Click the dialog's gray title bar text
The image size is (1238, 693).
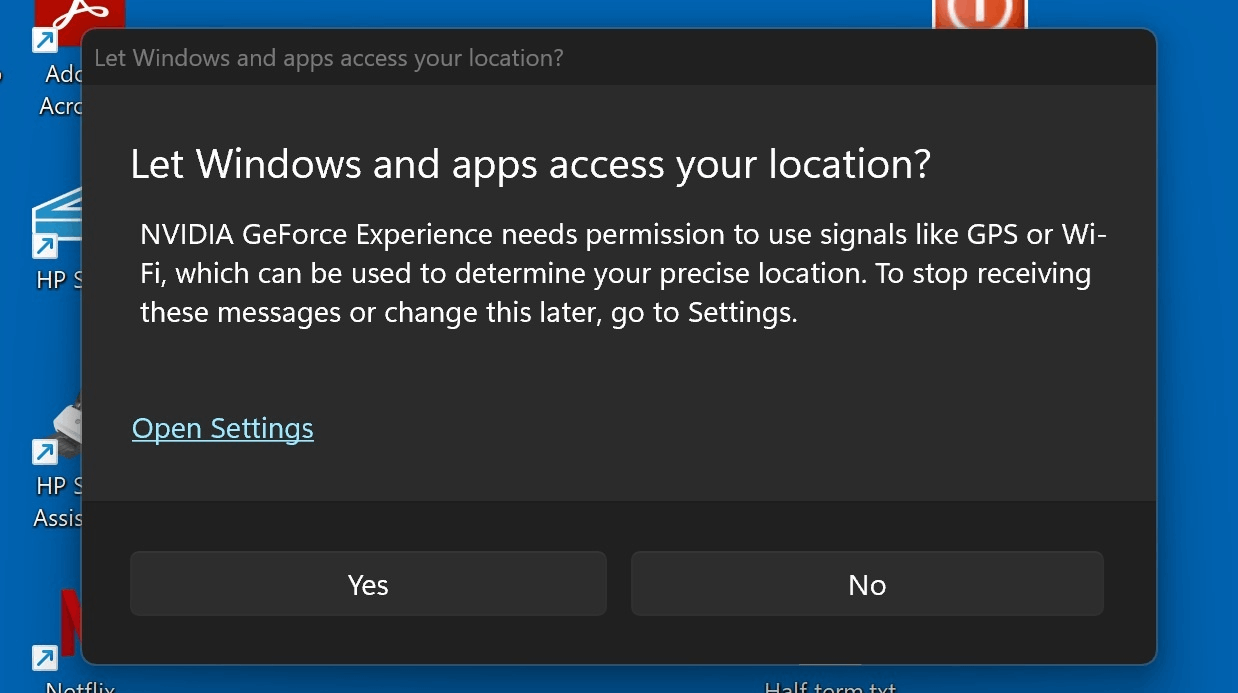tap(329, 58)
